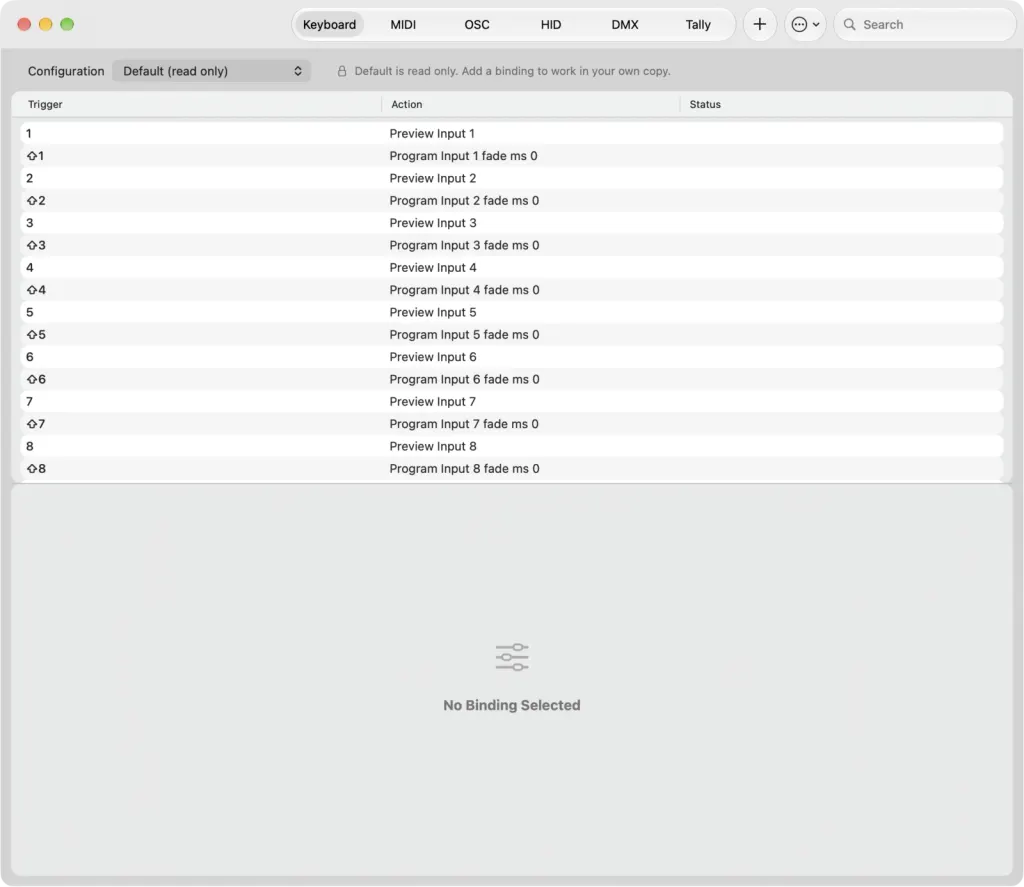This screenshot has height=887, width=1024.
Task: Click the plus add binding button
Action: tap(759, 25)
